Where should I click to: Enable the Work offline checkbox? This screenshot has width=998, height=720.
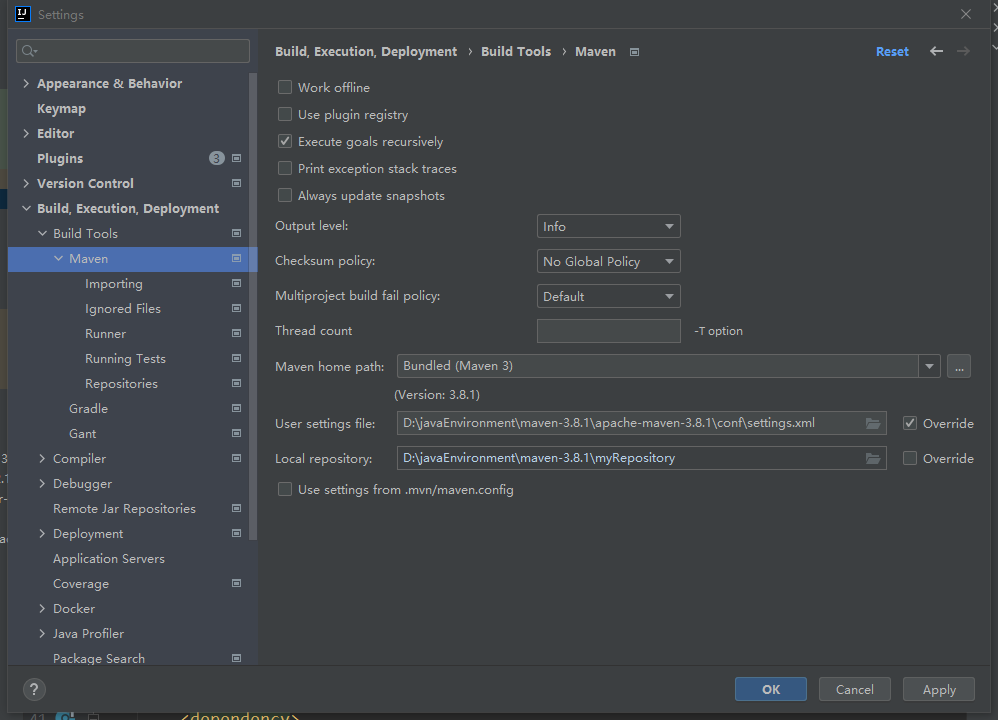click(285, 87)
